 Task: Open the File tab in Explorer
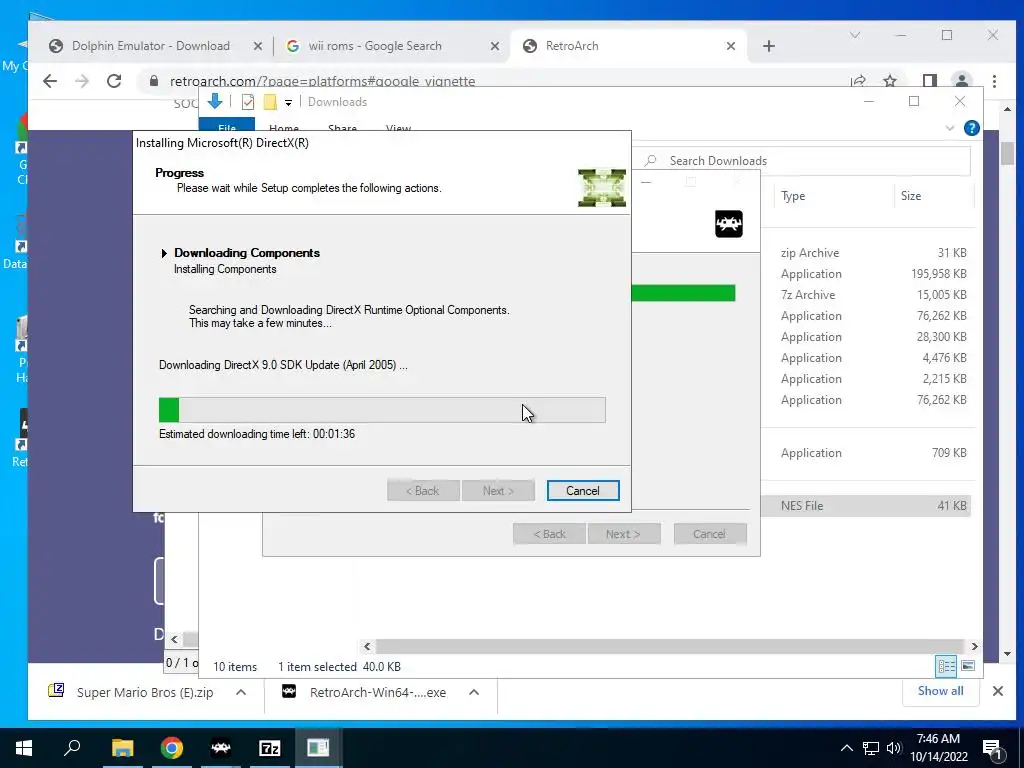227,125
